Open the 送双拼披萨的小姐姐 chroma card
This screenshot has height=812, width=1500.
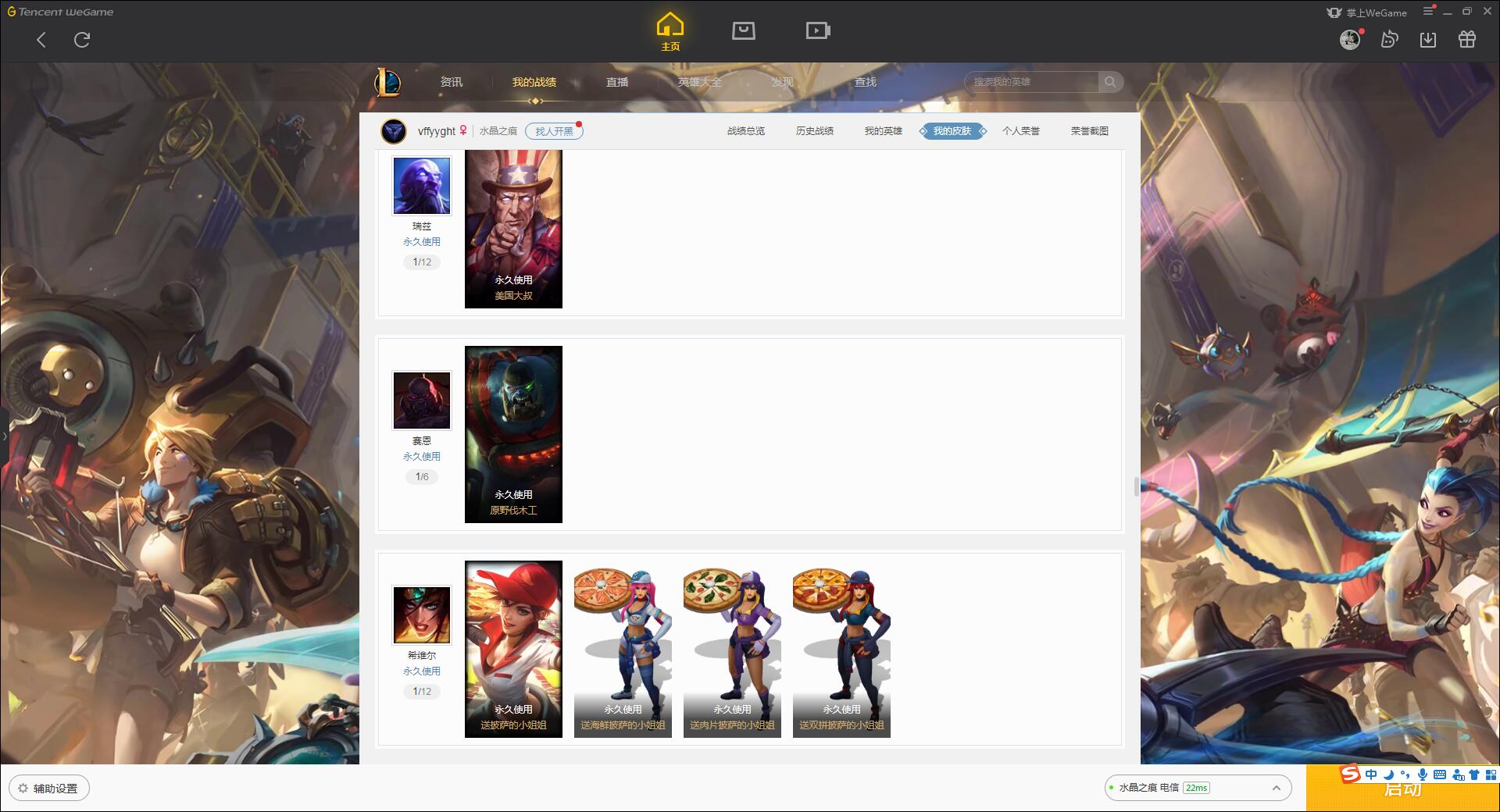(841, 649)
